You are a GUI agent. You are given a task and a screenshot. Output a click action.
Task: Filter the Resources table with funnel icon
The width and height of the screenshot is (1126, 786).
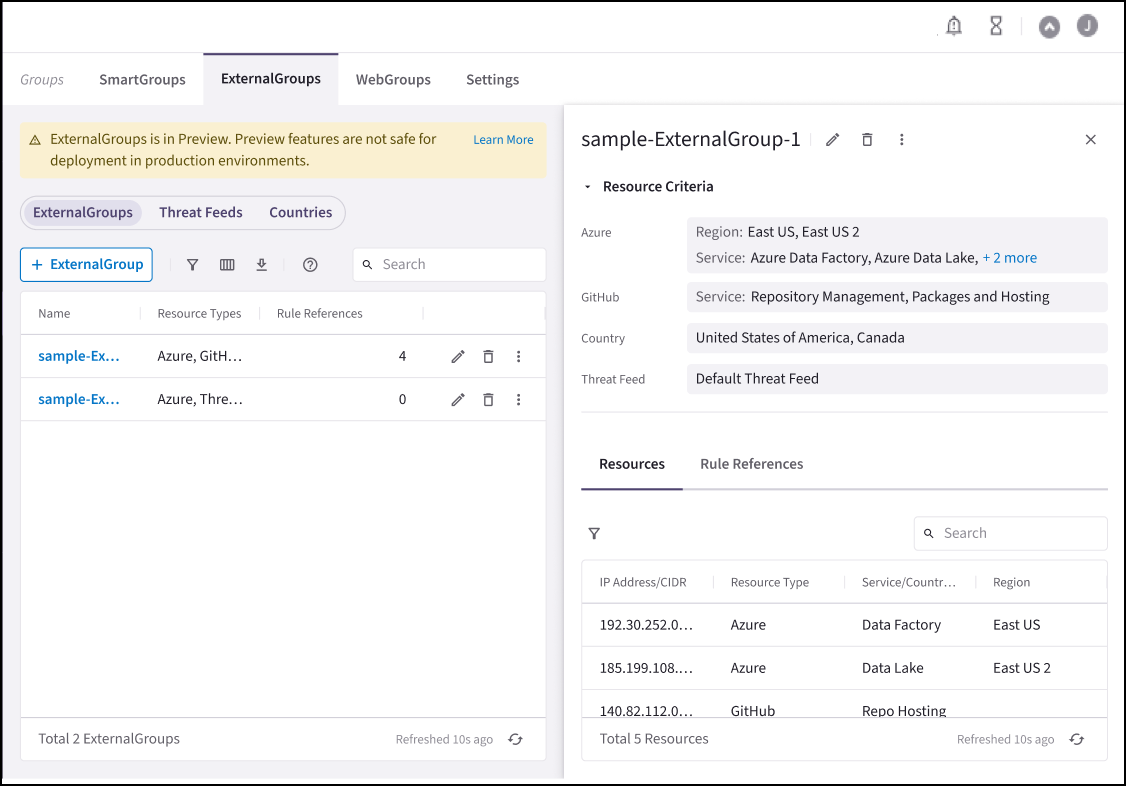click(594, 534)
